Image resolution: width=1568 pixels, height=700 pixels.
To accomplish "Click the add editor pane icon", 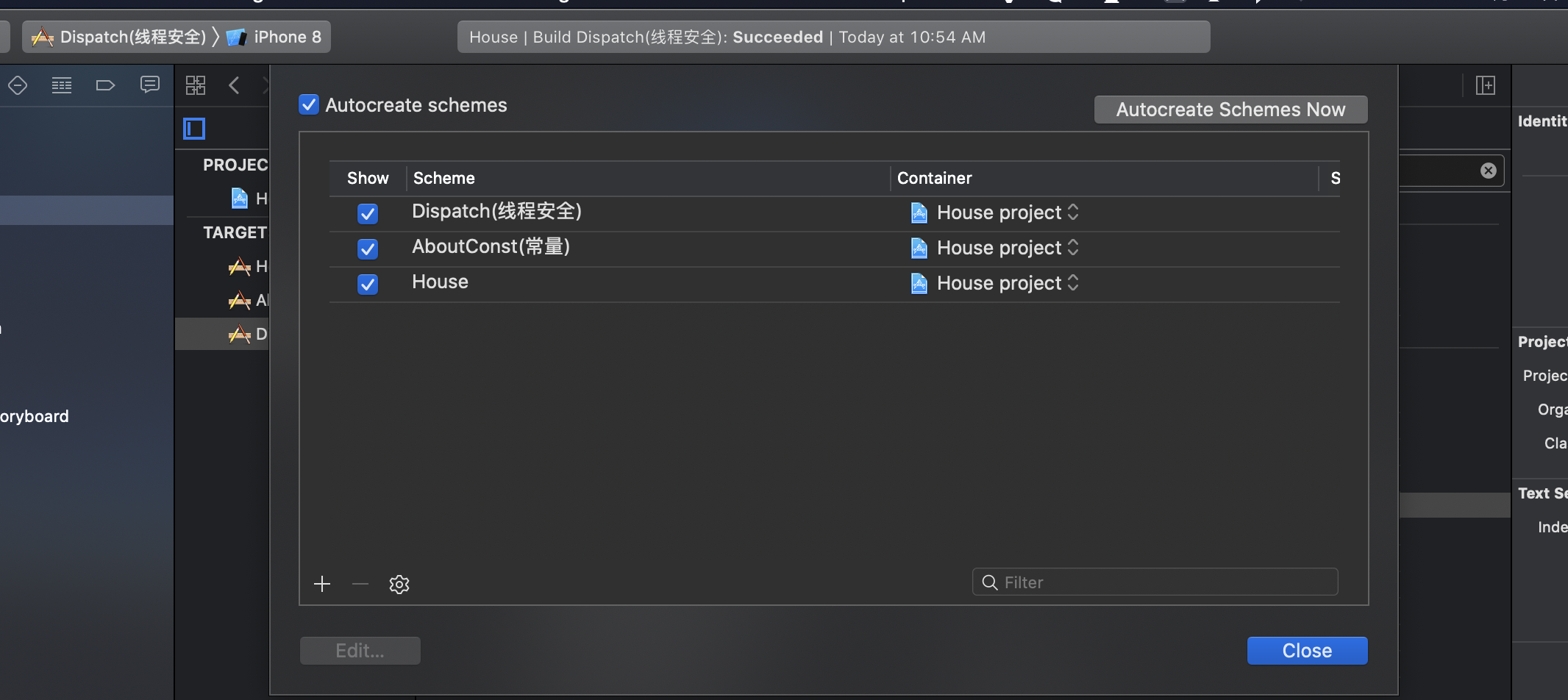I will pos(1486,85).
